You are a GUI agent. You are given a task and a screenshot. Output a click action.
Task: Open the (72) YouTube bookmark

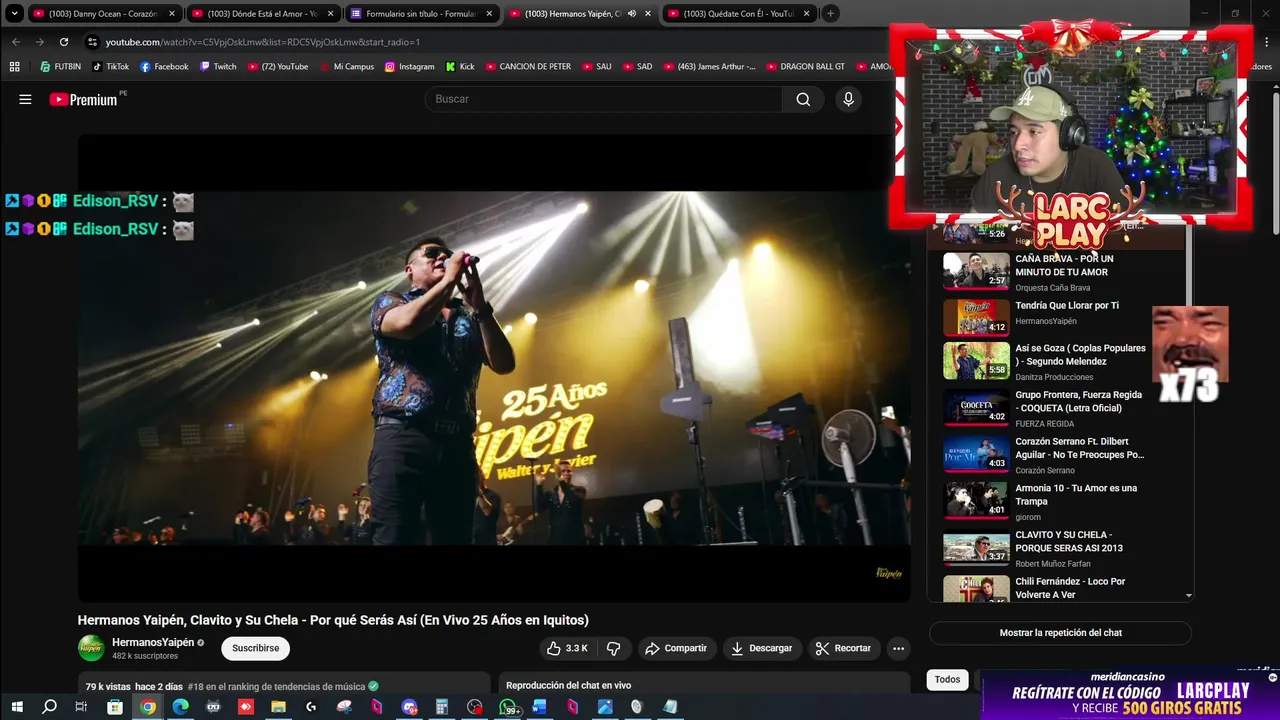point(277,67)
